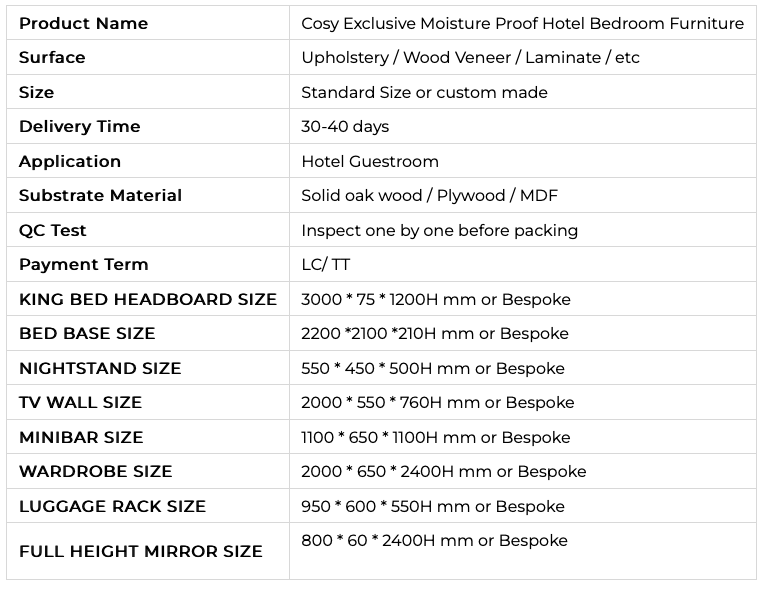This screenshot has height=589, width=767.
Task: Click the 30-40 days value
Action: tap(345, 127)
